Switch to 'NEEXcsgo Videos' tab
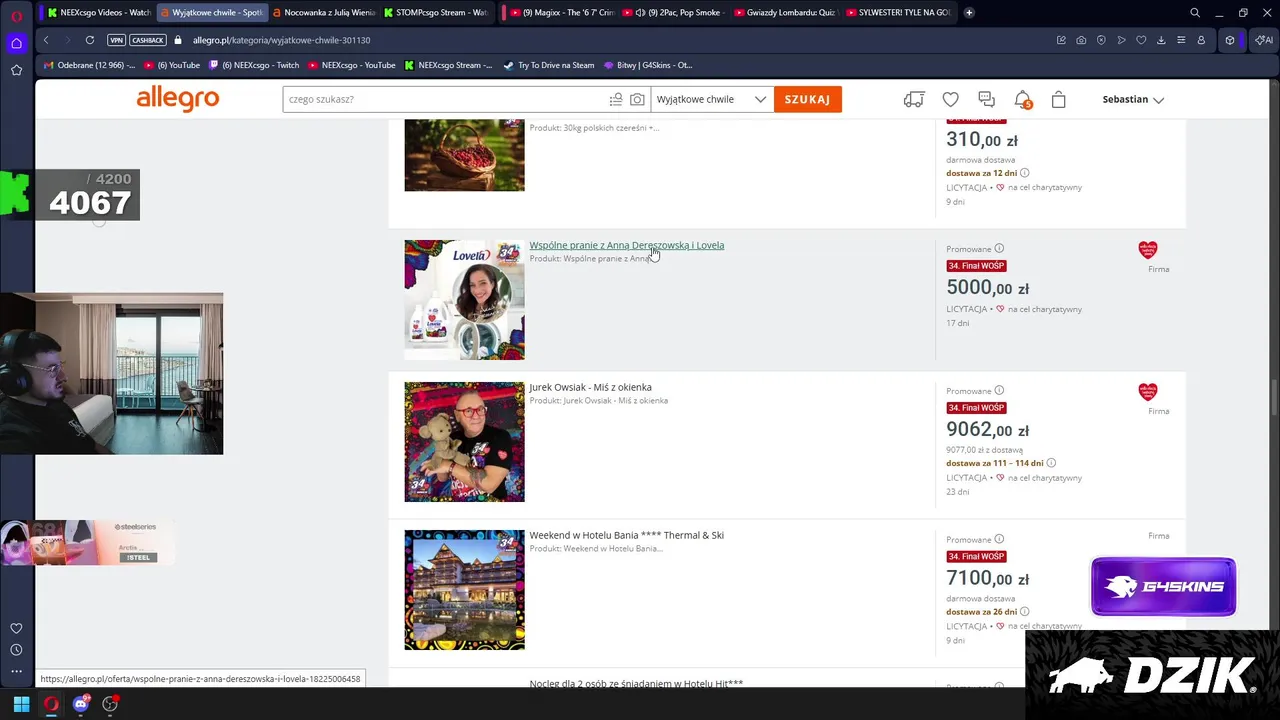Image resolution: width=1280 pixels, height=720 pixels. [x=98, y=13]
